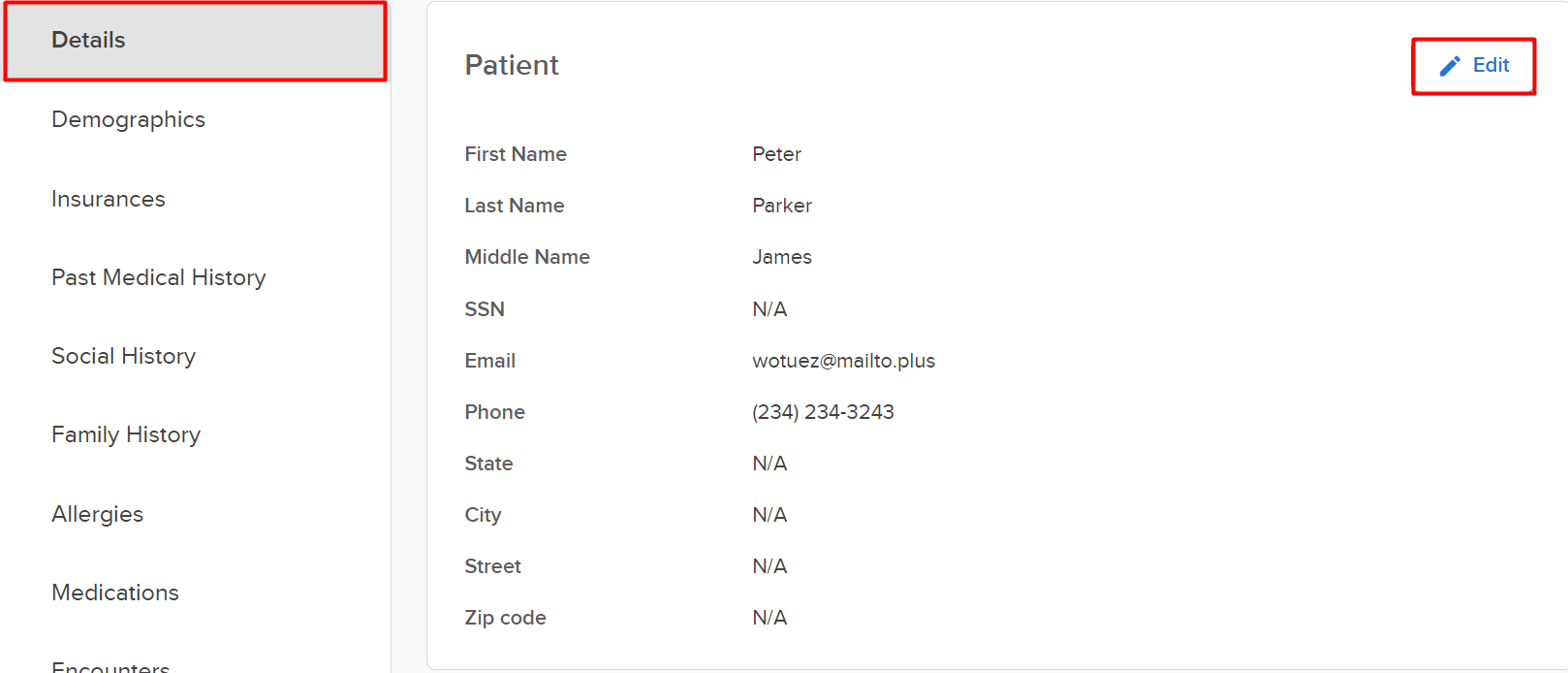Click the first name value Peter
The width and height of the screenshot is (1568, 673).
(776, 154)
